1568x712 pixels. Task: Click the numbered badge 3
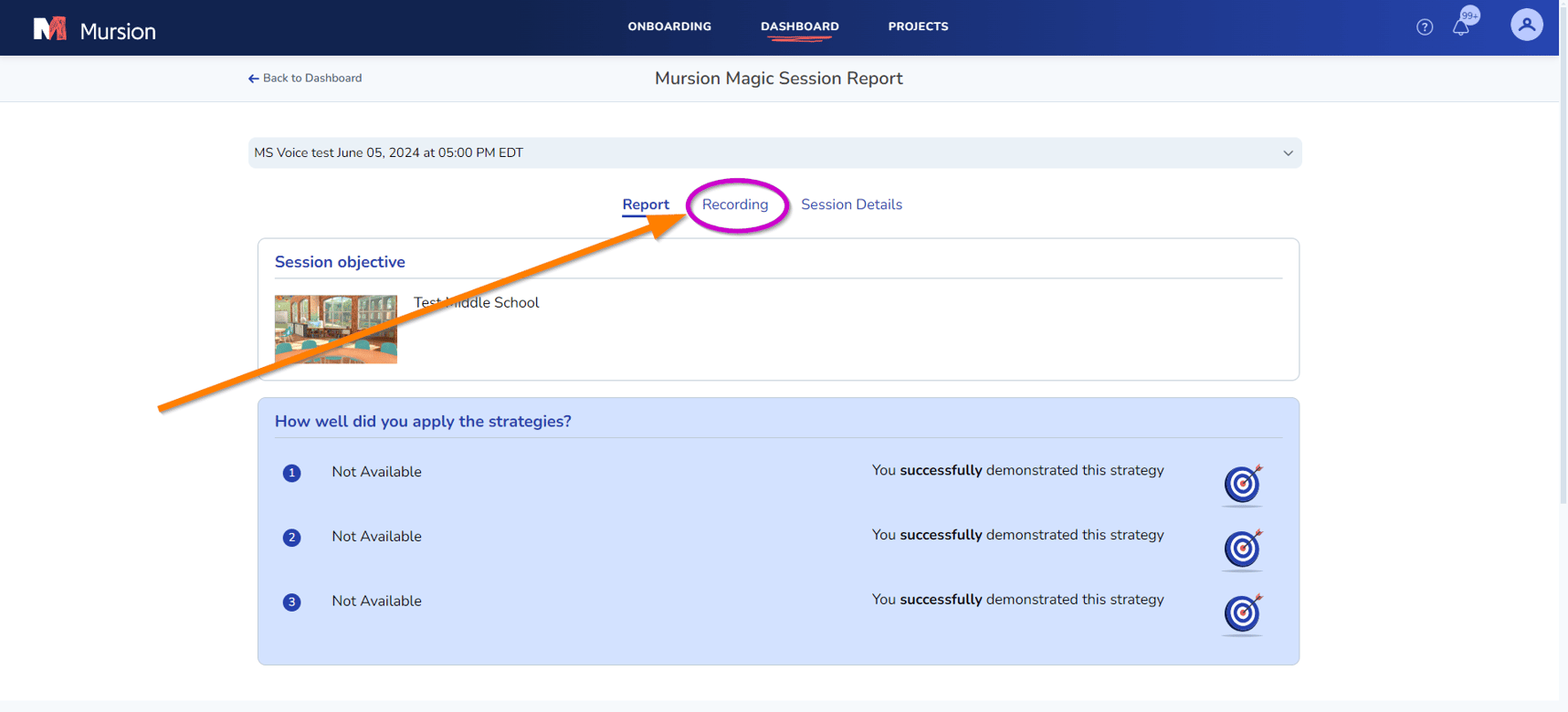291,602
